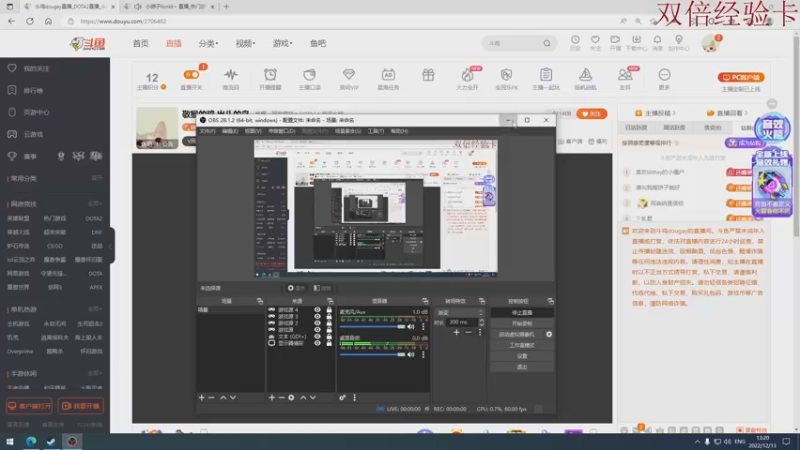This screenshot has height=450, width=800.
Task: Click the DOTA2 category link
Action: [94, 218]
